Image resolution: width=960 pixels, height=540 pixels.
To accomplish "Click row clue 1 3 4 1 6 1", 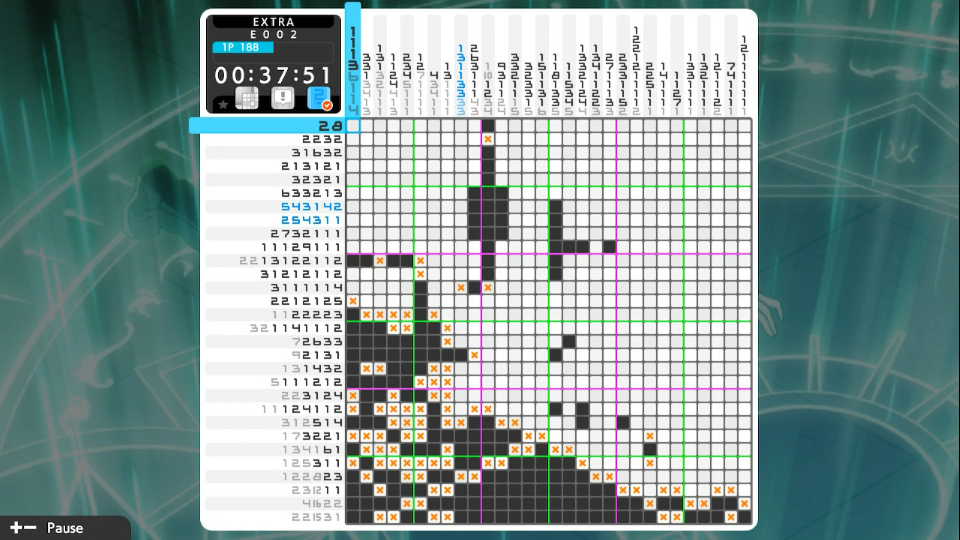I will pos(312,449).
